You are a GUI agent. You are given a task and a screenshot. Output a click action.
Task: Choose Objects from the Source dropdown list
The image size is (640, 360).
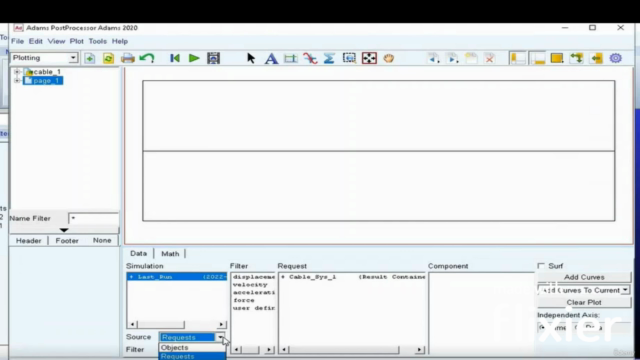click(x=192, y=348)
